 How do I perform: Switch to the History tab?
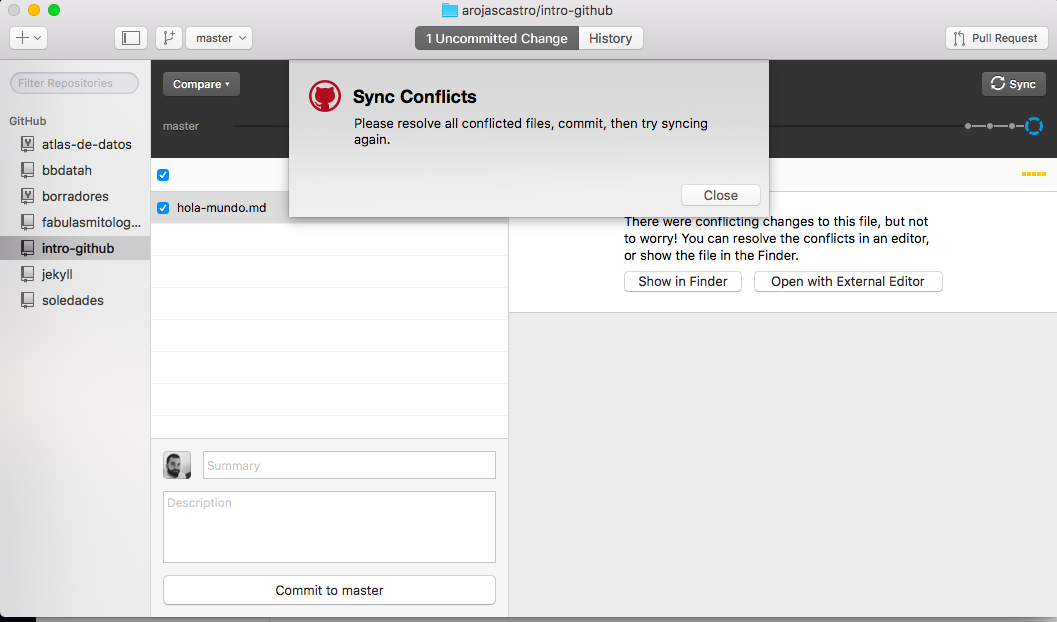610,38
